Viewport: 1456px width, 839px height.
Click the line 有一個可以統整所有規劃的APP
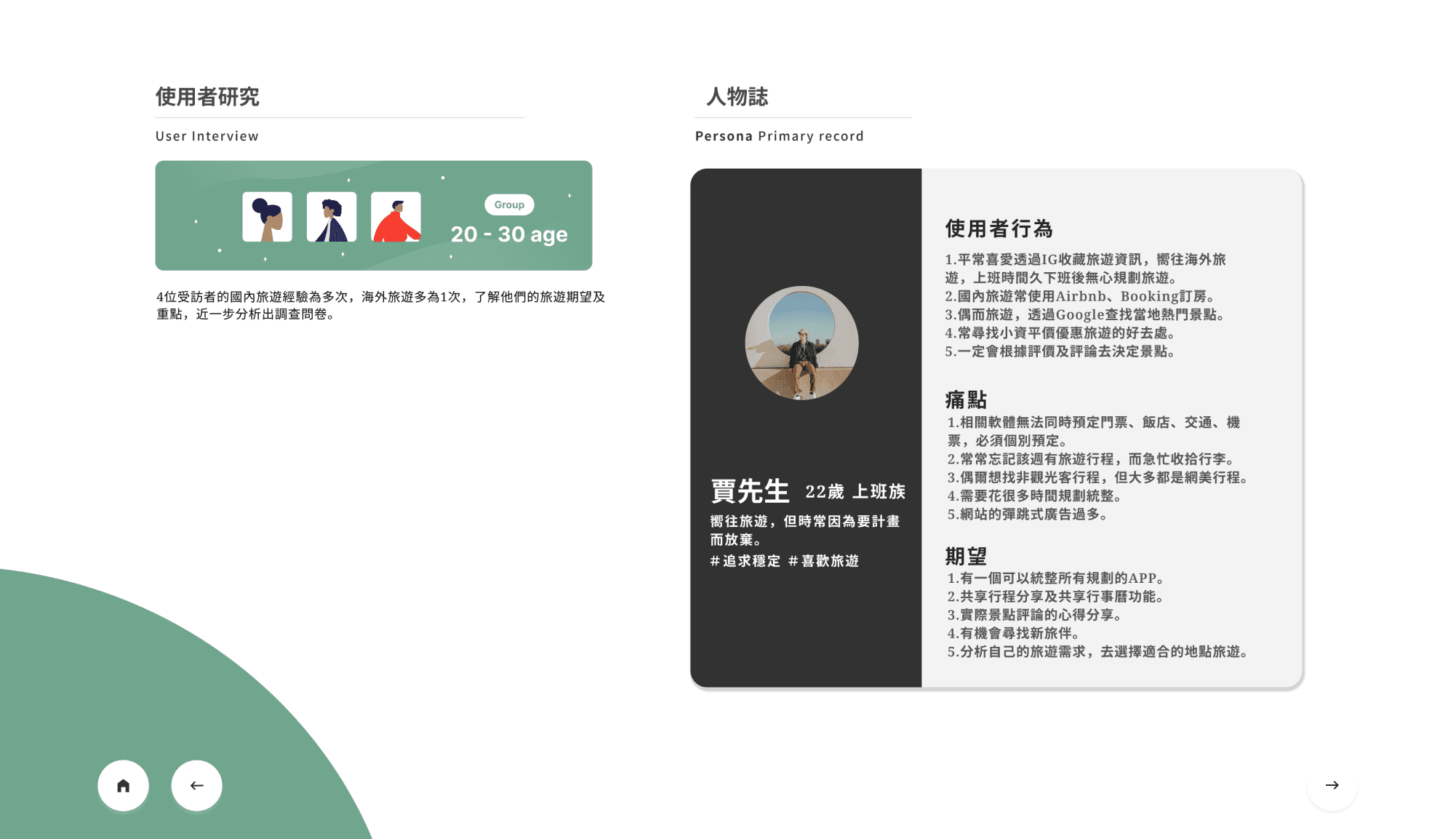click(1056, 578)
